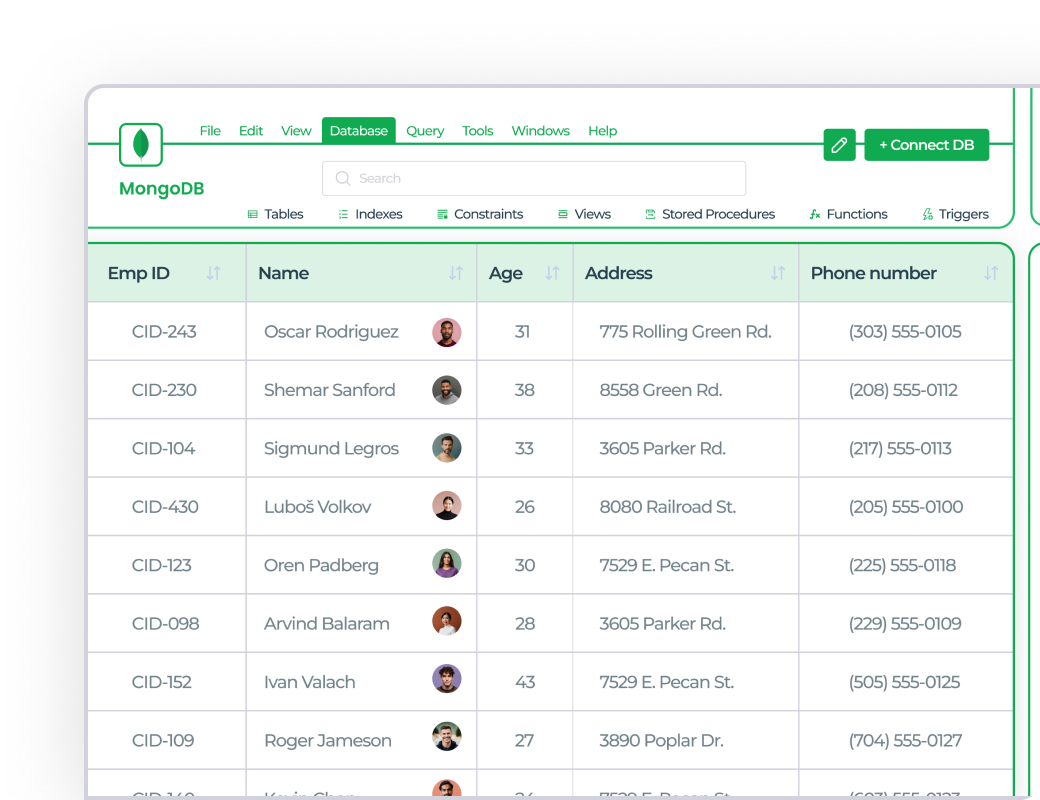Switch to the Constraints tab
The image size is (1040, 800).
point(480,214)
